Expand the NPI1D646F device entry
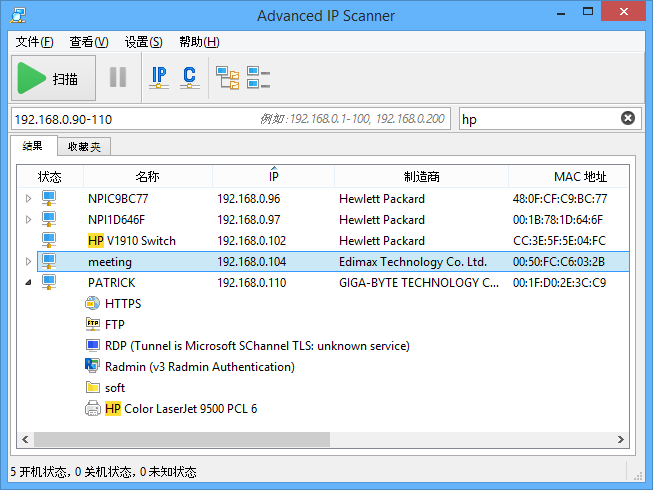This screenshot has height=490, width=653. point(28,220)
